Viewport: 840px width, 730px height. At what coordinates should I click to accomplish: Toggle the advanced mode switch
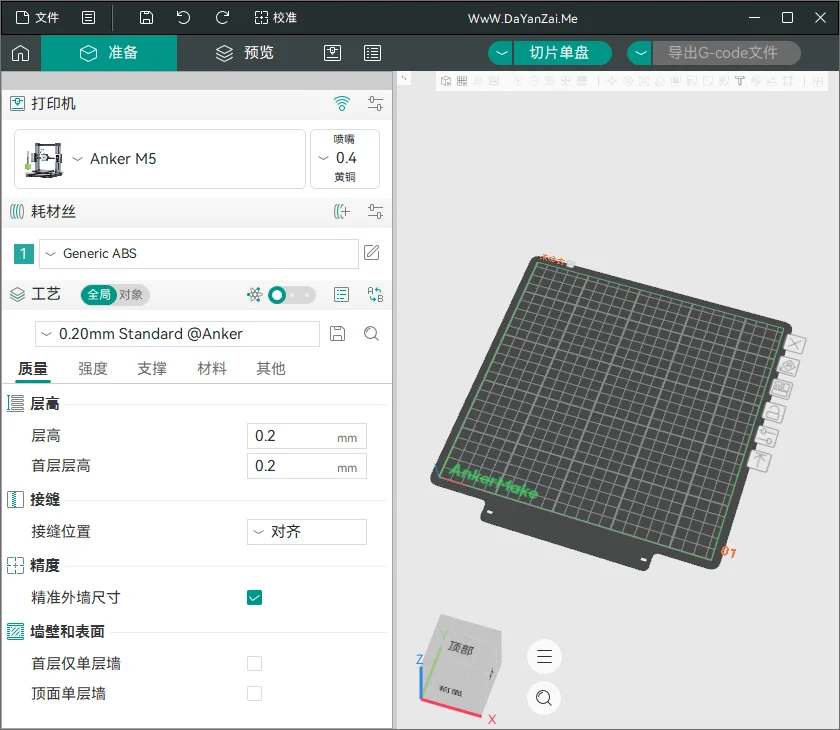click(291, 295)
